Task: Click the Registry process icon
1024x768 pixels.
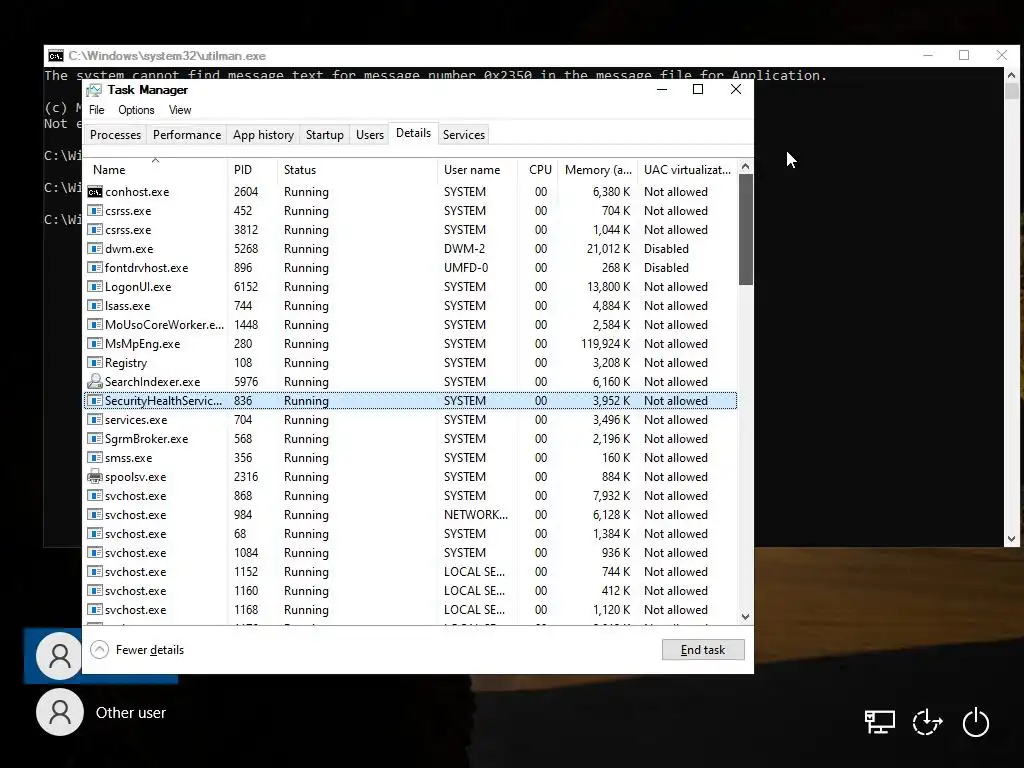Action: coord(95,362)
